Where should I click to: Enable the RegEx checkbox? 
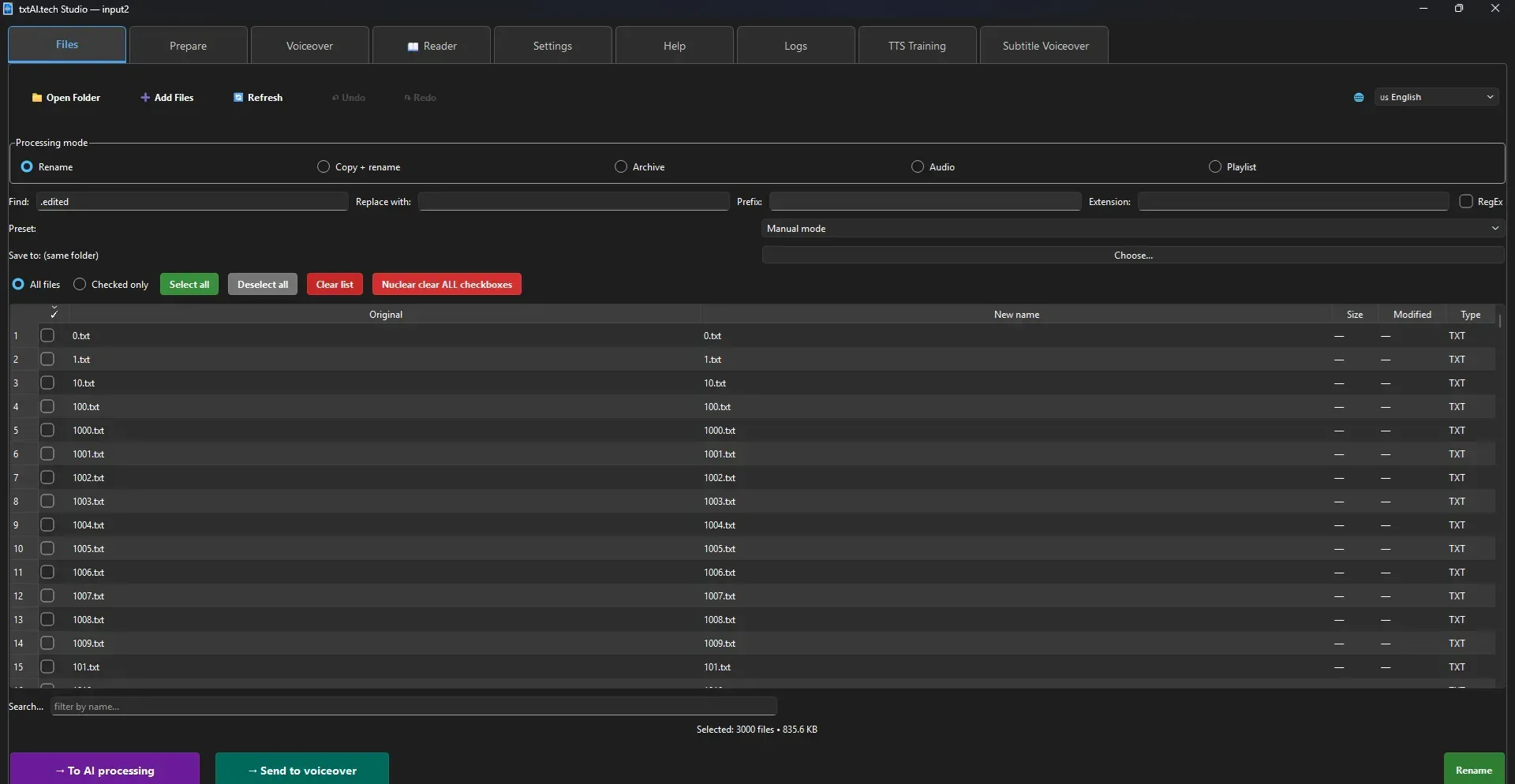click(x=1466, y=202)
